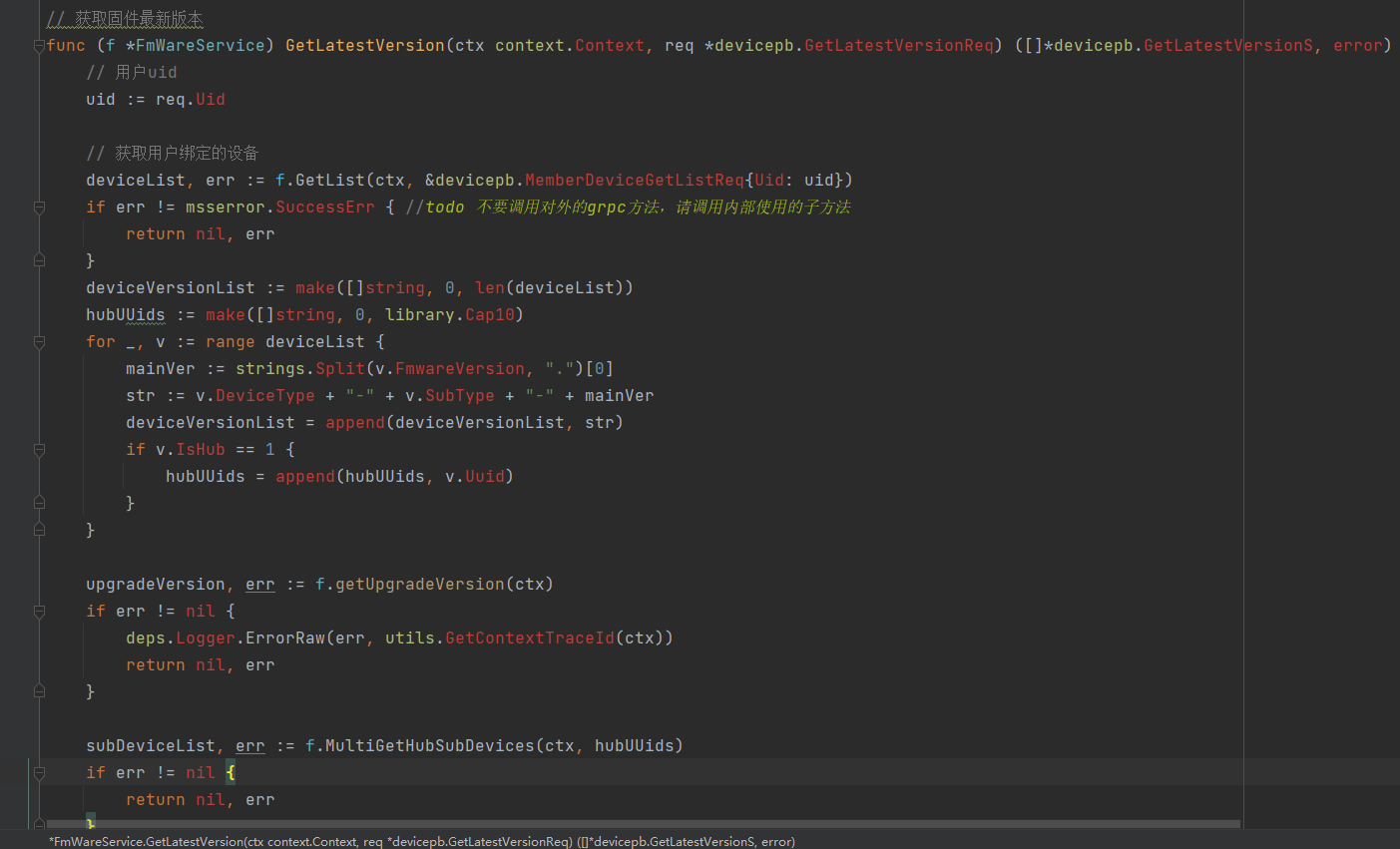Click 'library.Cap10' constant
The height and width of the screenshot is (849, 1400).
(450, 315)
